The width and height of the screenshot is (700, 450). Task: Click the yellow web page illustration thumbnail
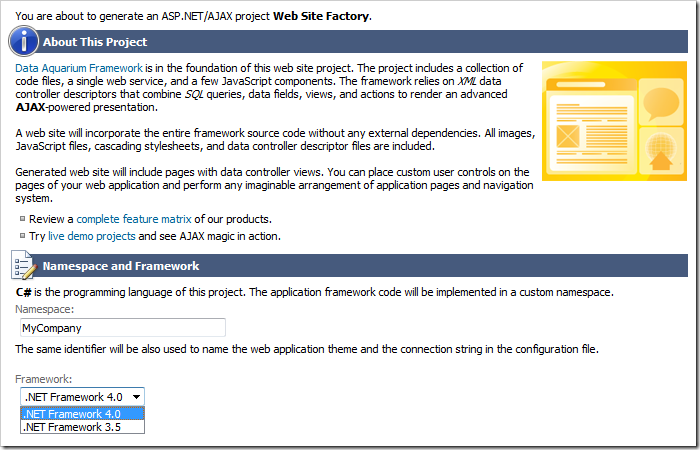tap(614, 121)
